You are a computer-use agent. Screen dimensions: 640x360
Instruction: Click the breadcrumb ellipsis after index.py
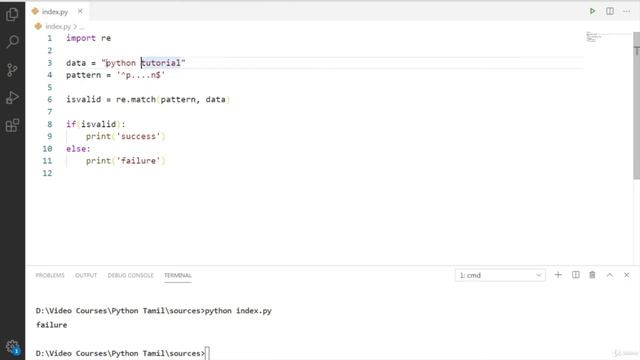click(82, 27)
